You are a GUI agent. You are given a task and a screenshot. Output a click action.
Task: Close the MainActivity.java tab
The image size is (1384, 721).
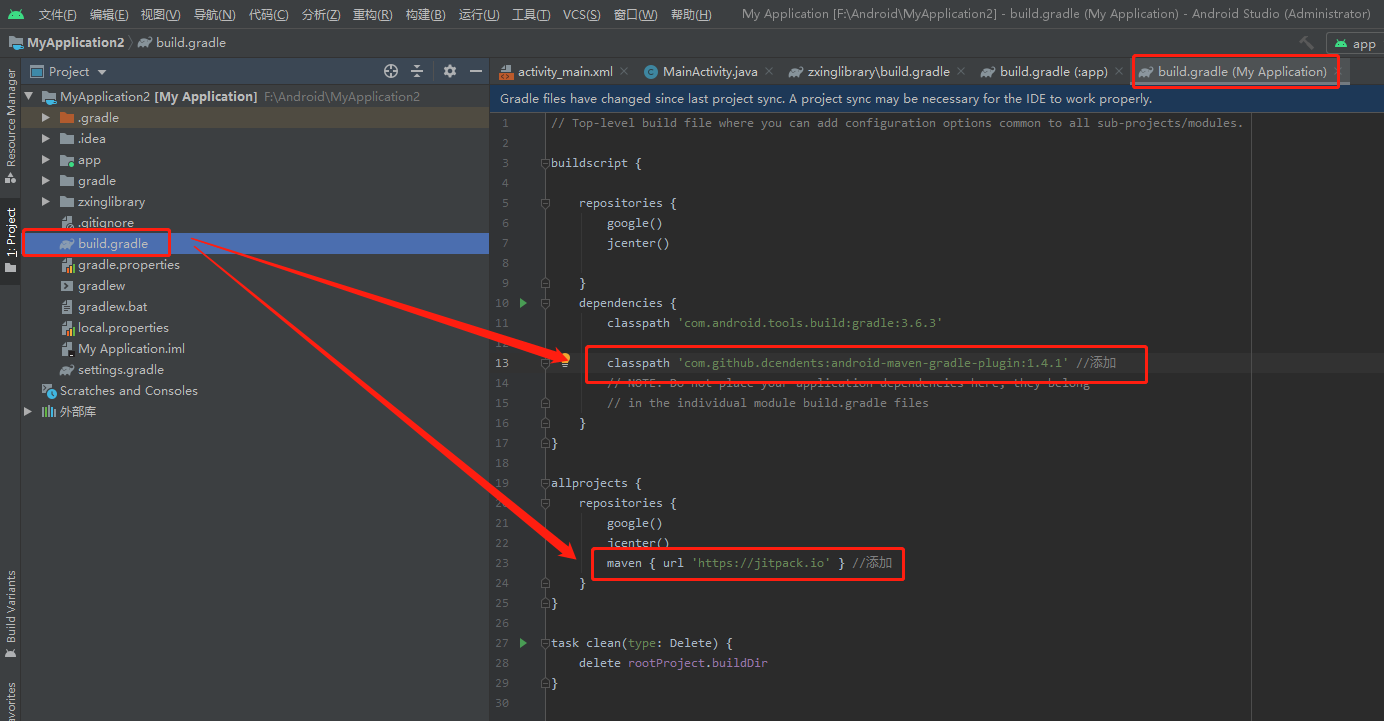pyautogui.click(x=769, y=71)
